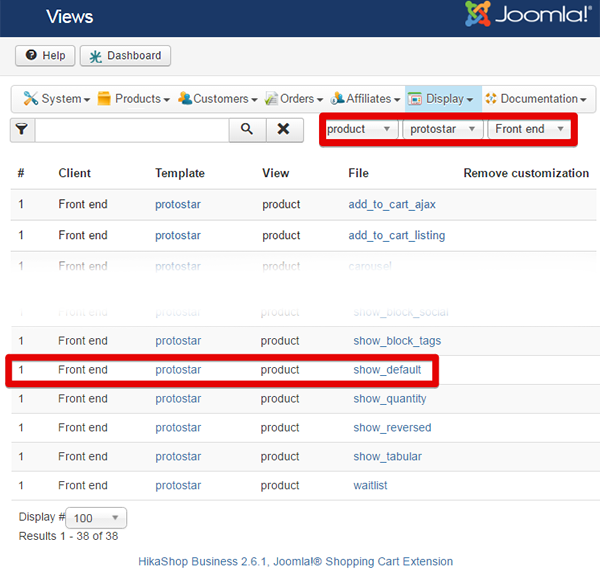
Task: Click the Joomla logo
Action: point(527,14)
